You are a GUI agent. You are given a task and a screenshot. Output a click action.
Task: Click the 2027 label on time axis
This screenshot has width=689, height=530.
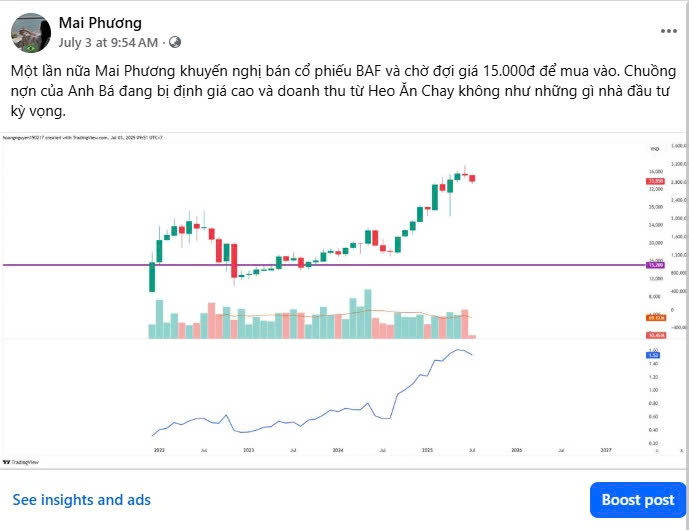(x=605, y=451)
